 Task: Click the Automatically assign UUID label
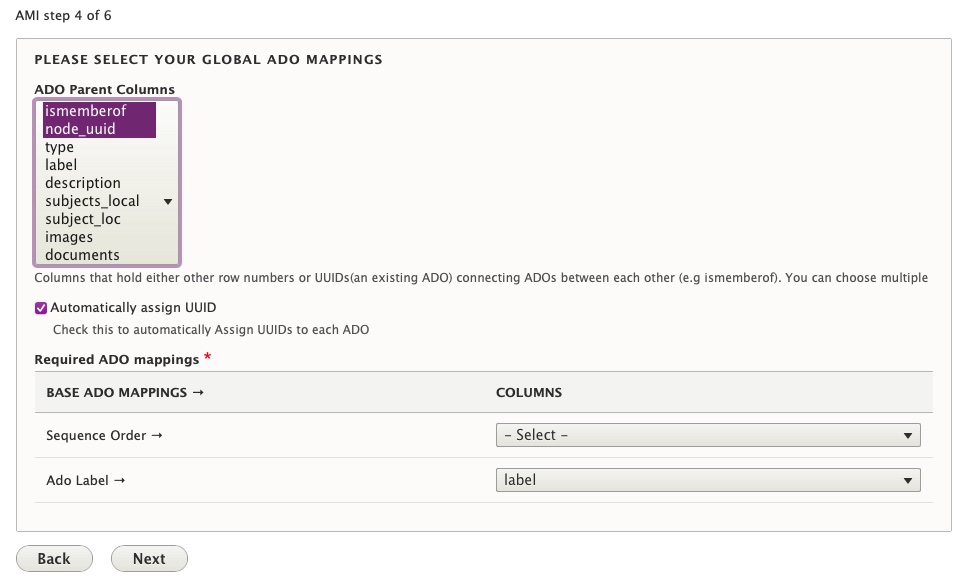tap(133, 307)
